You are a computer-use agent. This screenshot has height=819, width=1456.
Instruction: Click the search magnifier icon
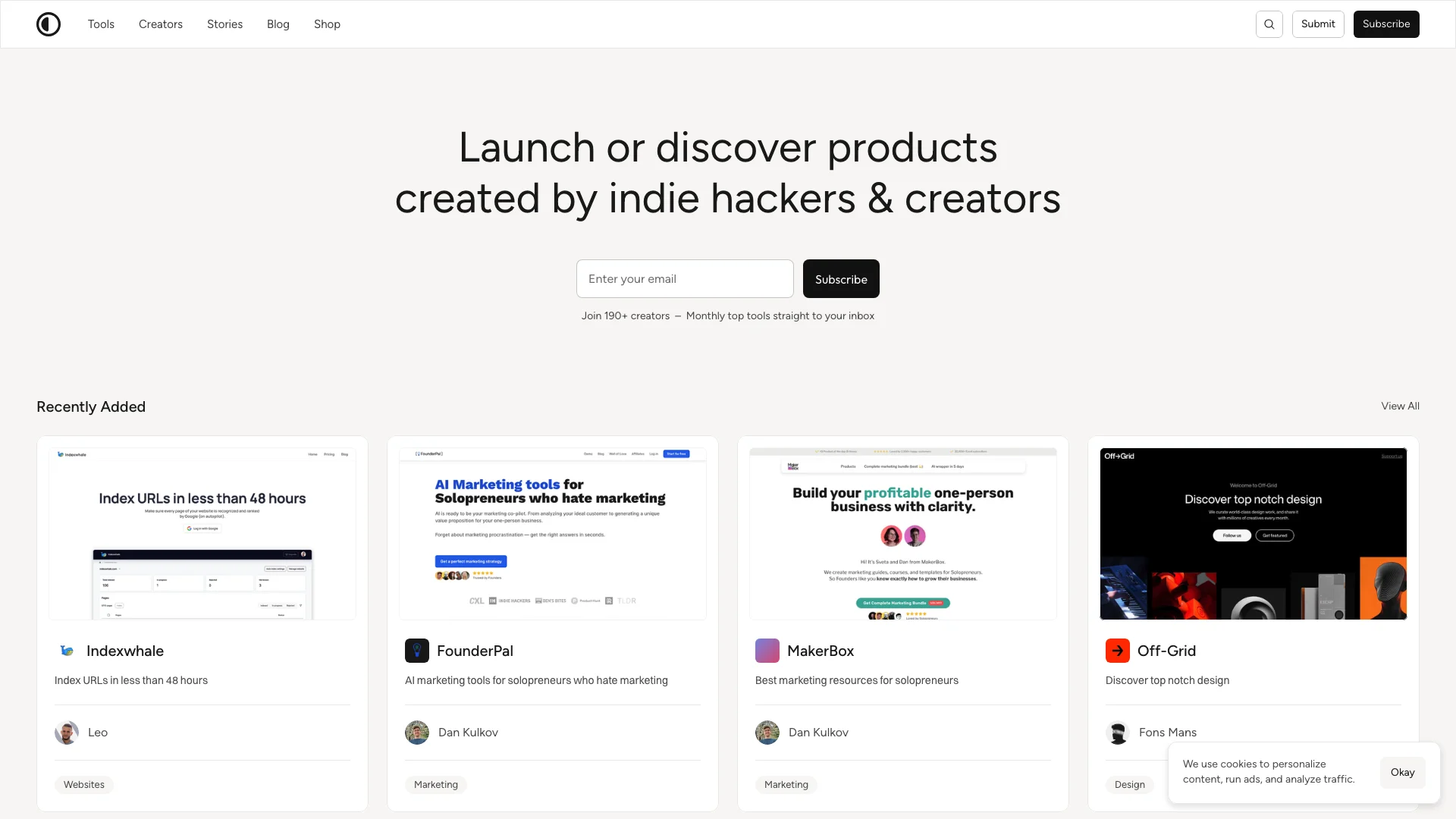pyautogui.click(x=1268, y=24)
